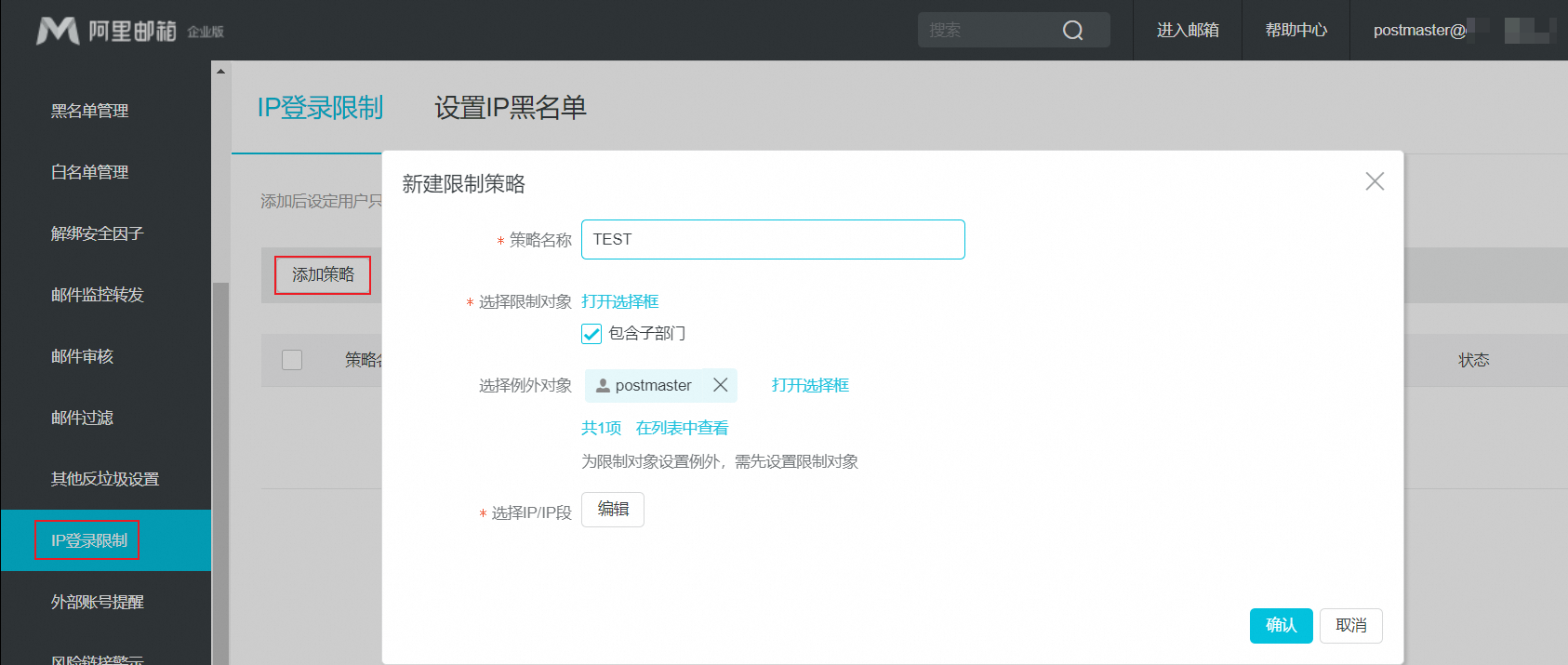Click the search magnifier icon
1568x665 pixels.
tap(1072, 31)
